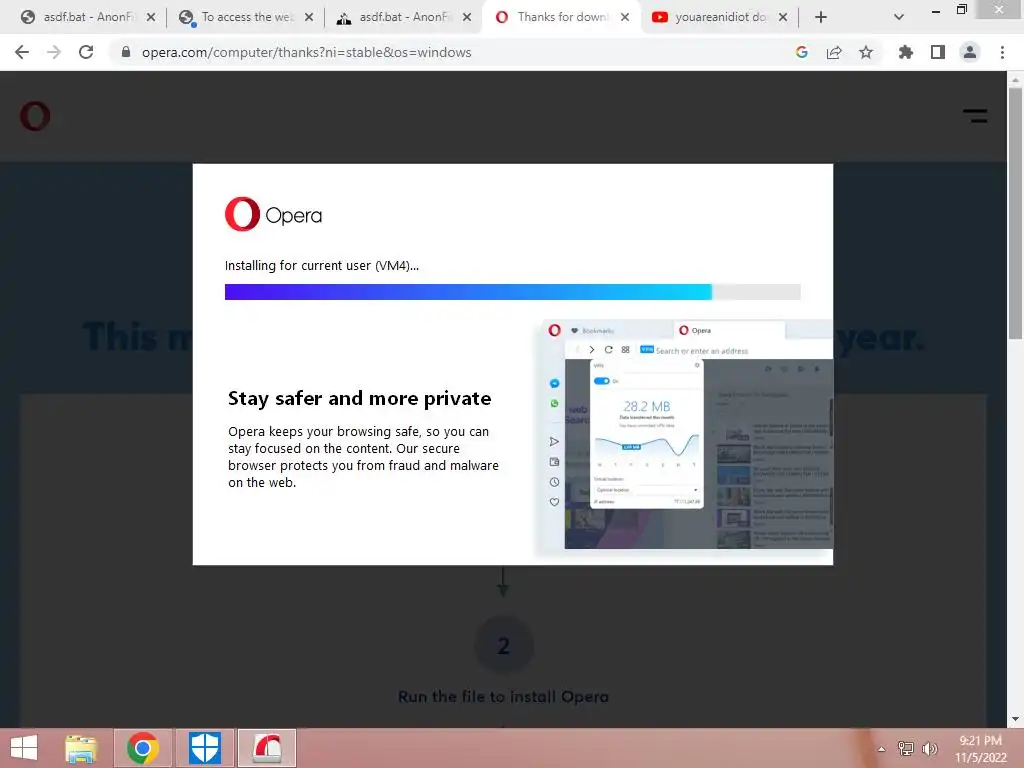Open a new tab with the plus button
The width and height of the screenshot is (1024, 768).
[x=821, y=18]
